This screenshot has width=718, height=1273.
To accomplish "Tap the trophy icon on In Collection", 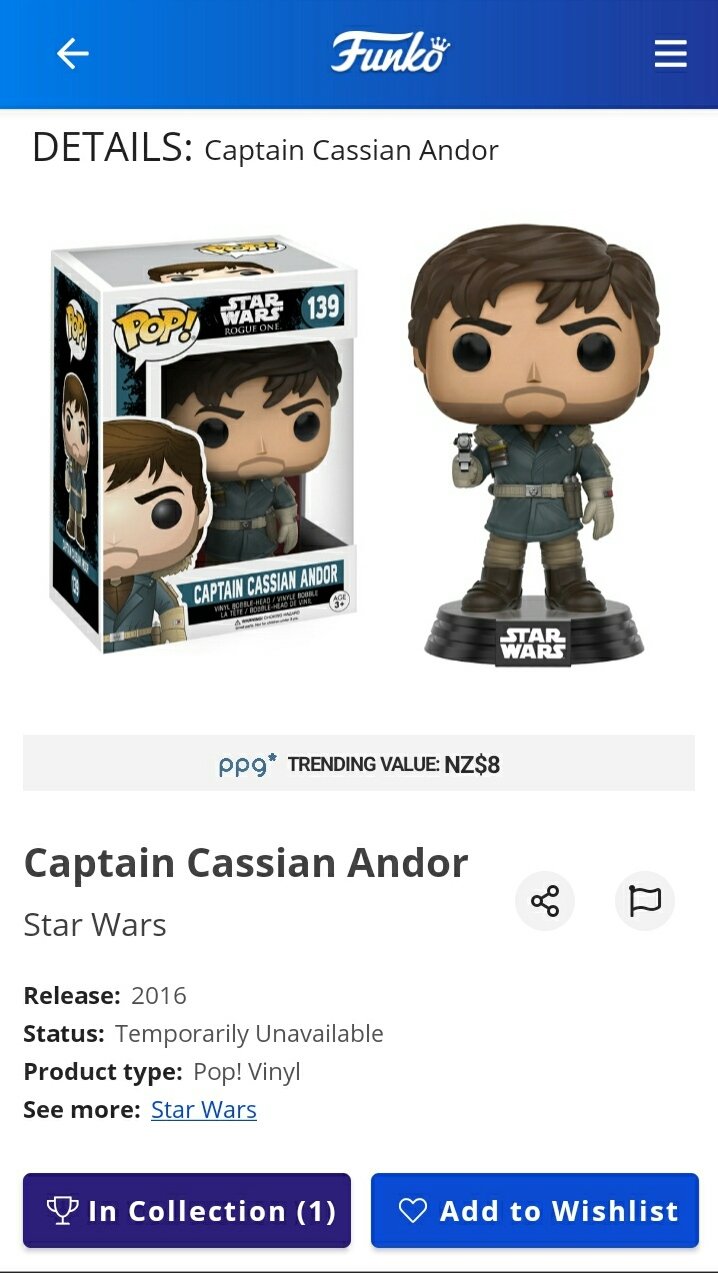I will [x=62, y=1211].
